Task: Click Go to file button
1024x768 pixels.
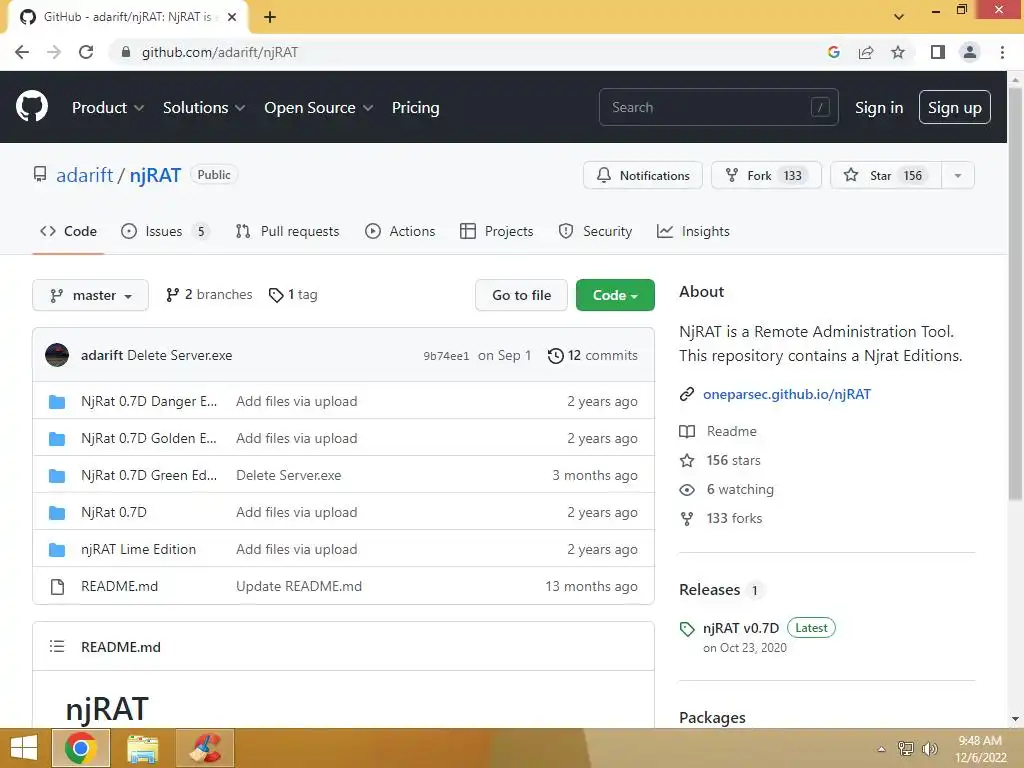Action: point(521,295)
